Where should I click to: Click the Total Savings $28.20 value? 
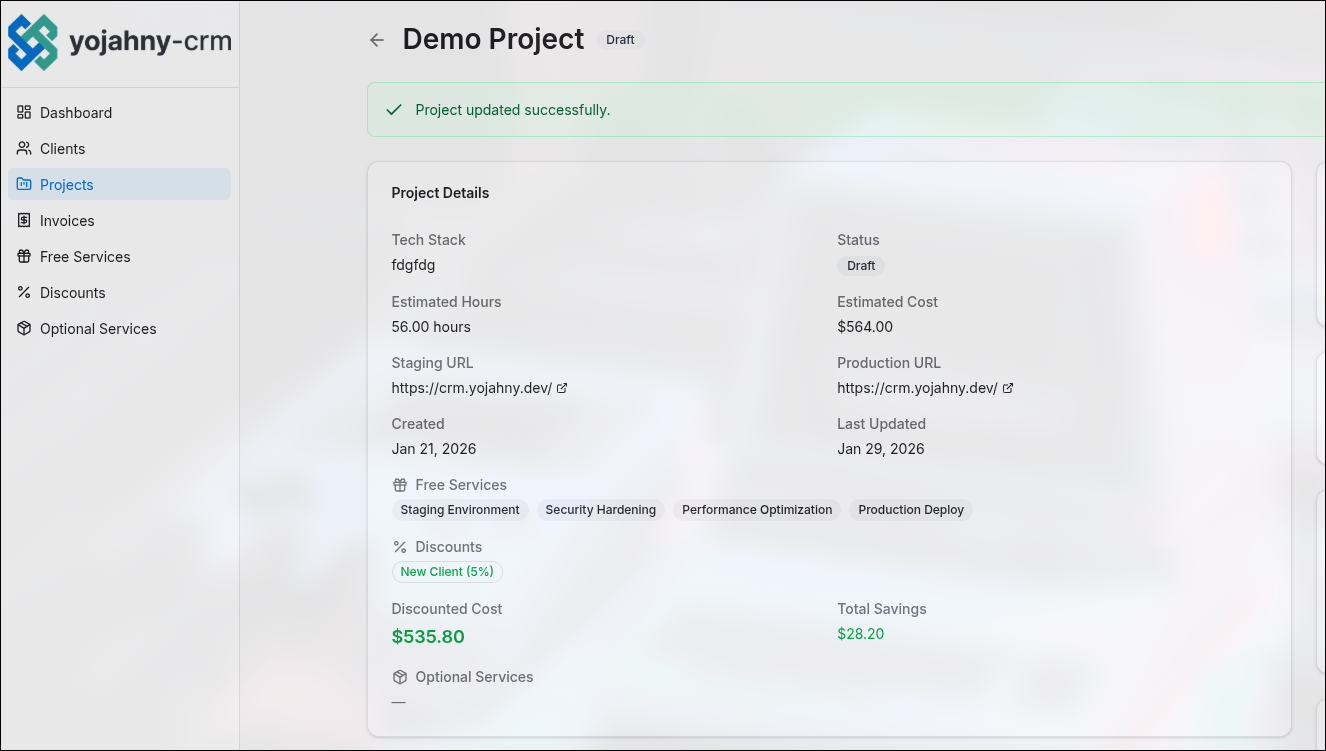click(x=861, y=634)
